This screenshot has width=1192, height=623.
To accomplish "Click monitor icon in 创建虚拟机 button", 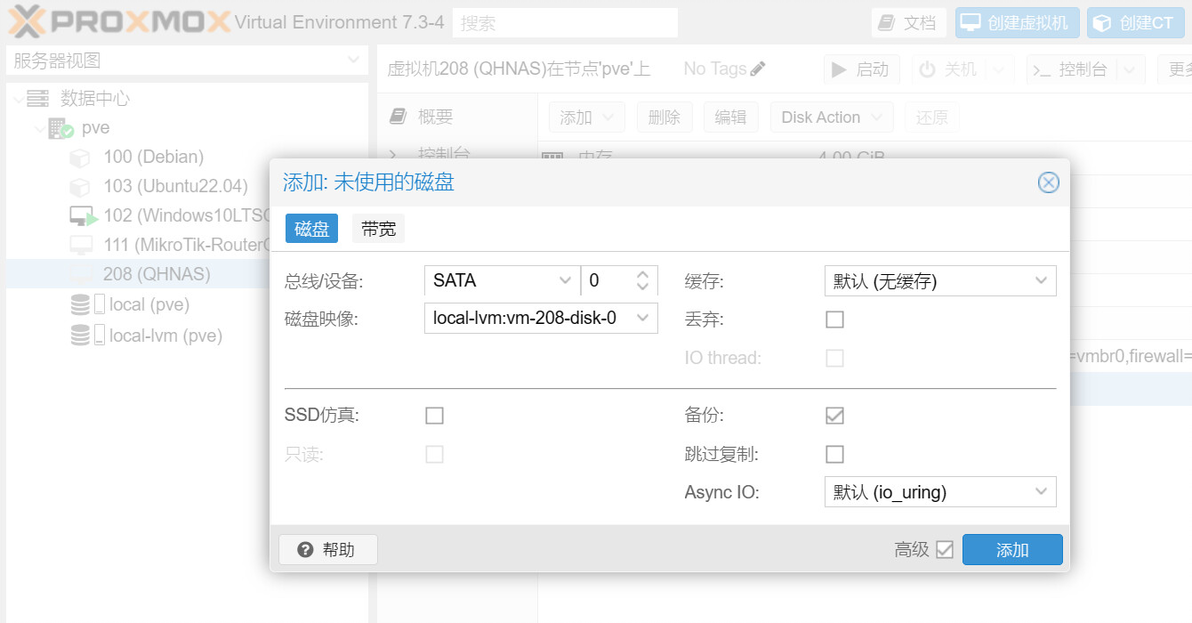I will 970,22.
